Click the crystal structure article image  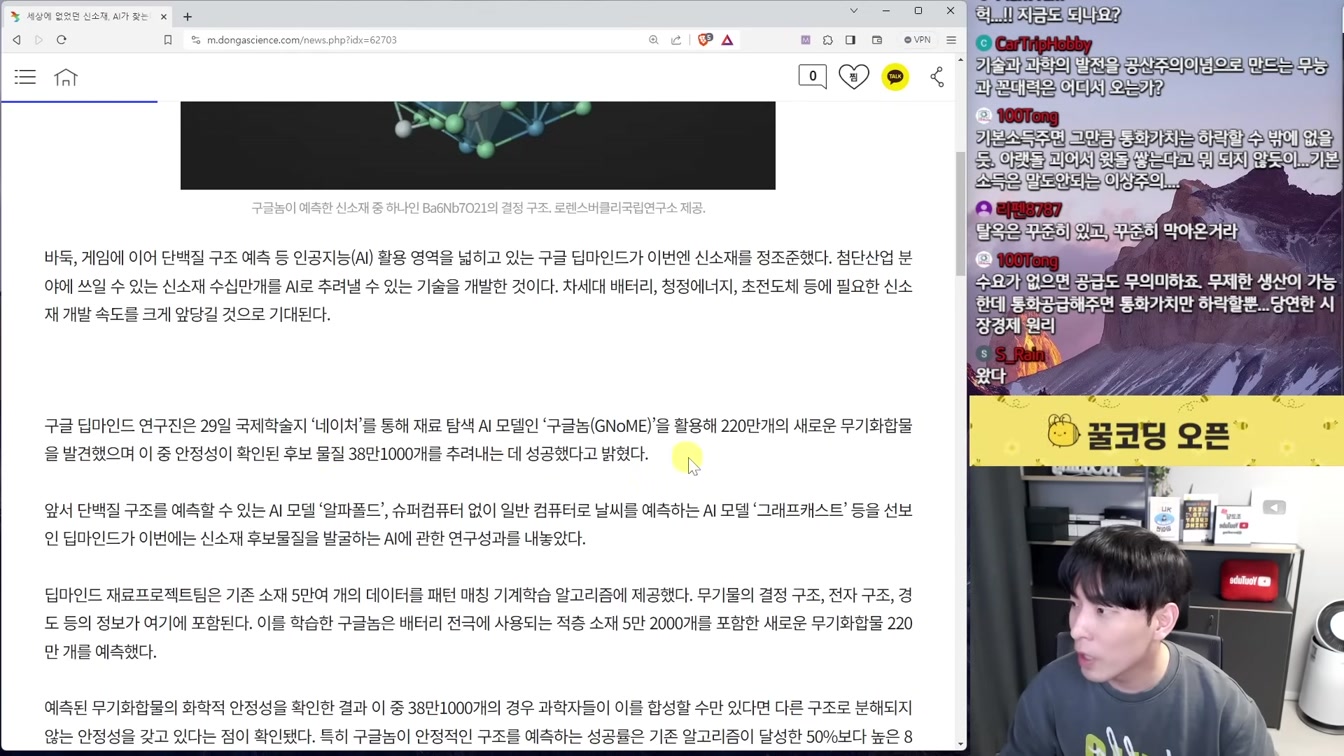point(478,145)
